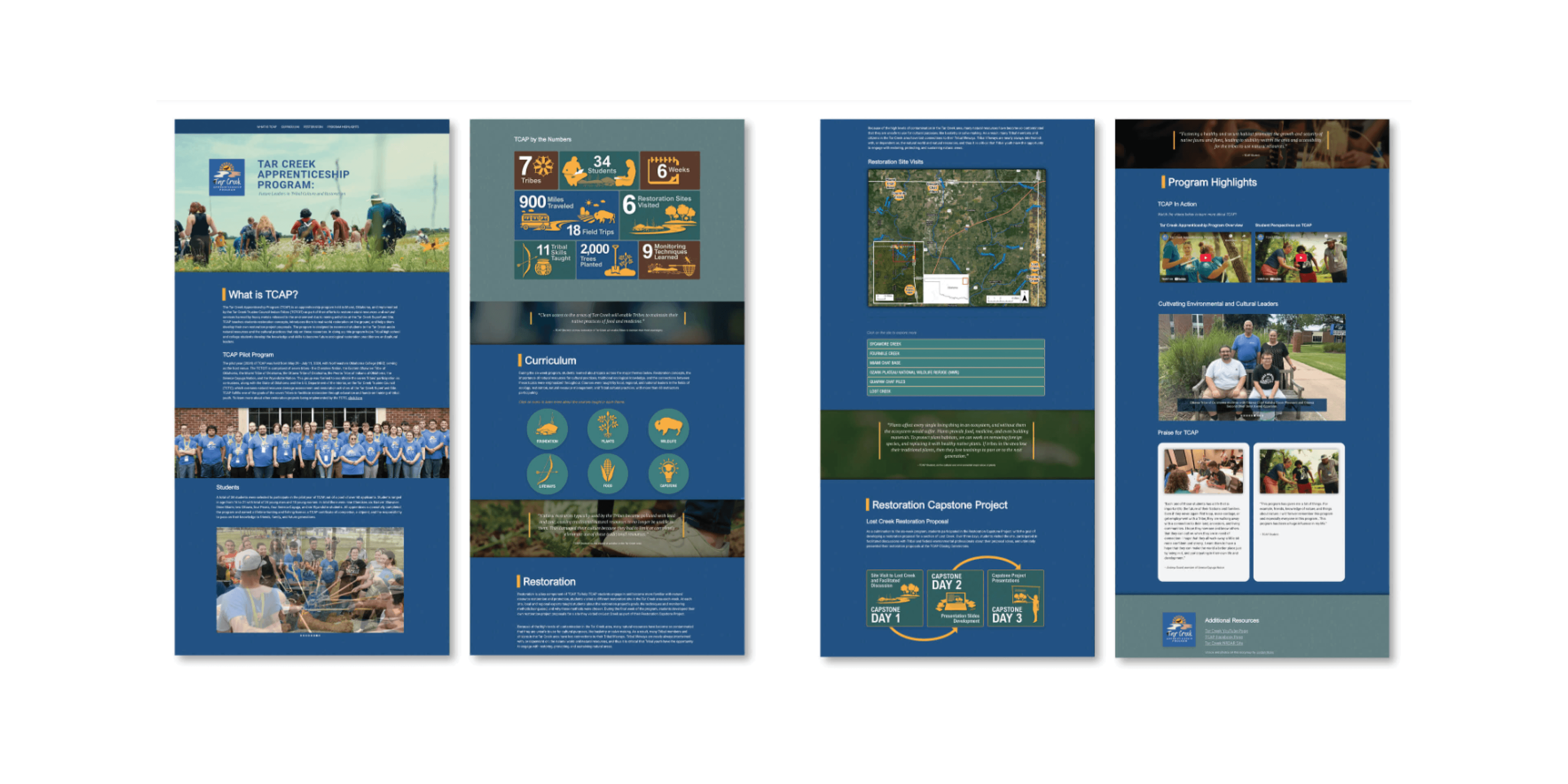Select the Program Highlights nav item
This screenshot has height=784, width=1568.
tap(343, 126)
